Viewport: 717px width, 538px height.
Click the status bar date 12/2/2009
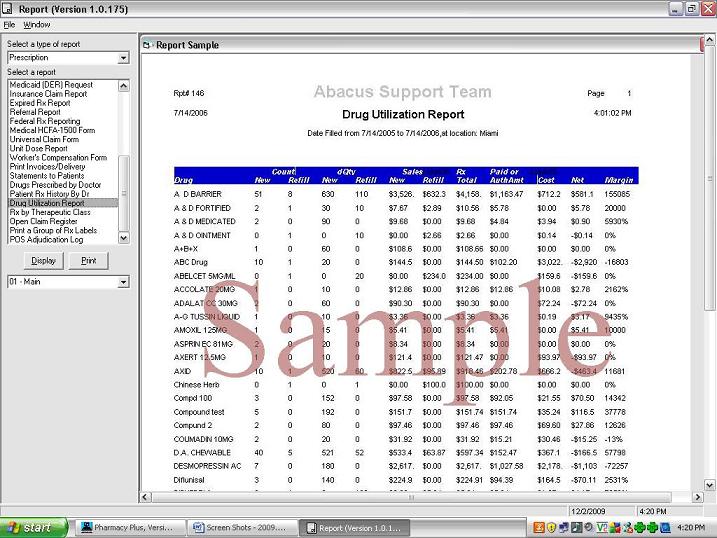[588, 511]
